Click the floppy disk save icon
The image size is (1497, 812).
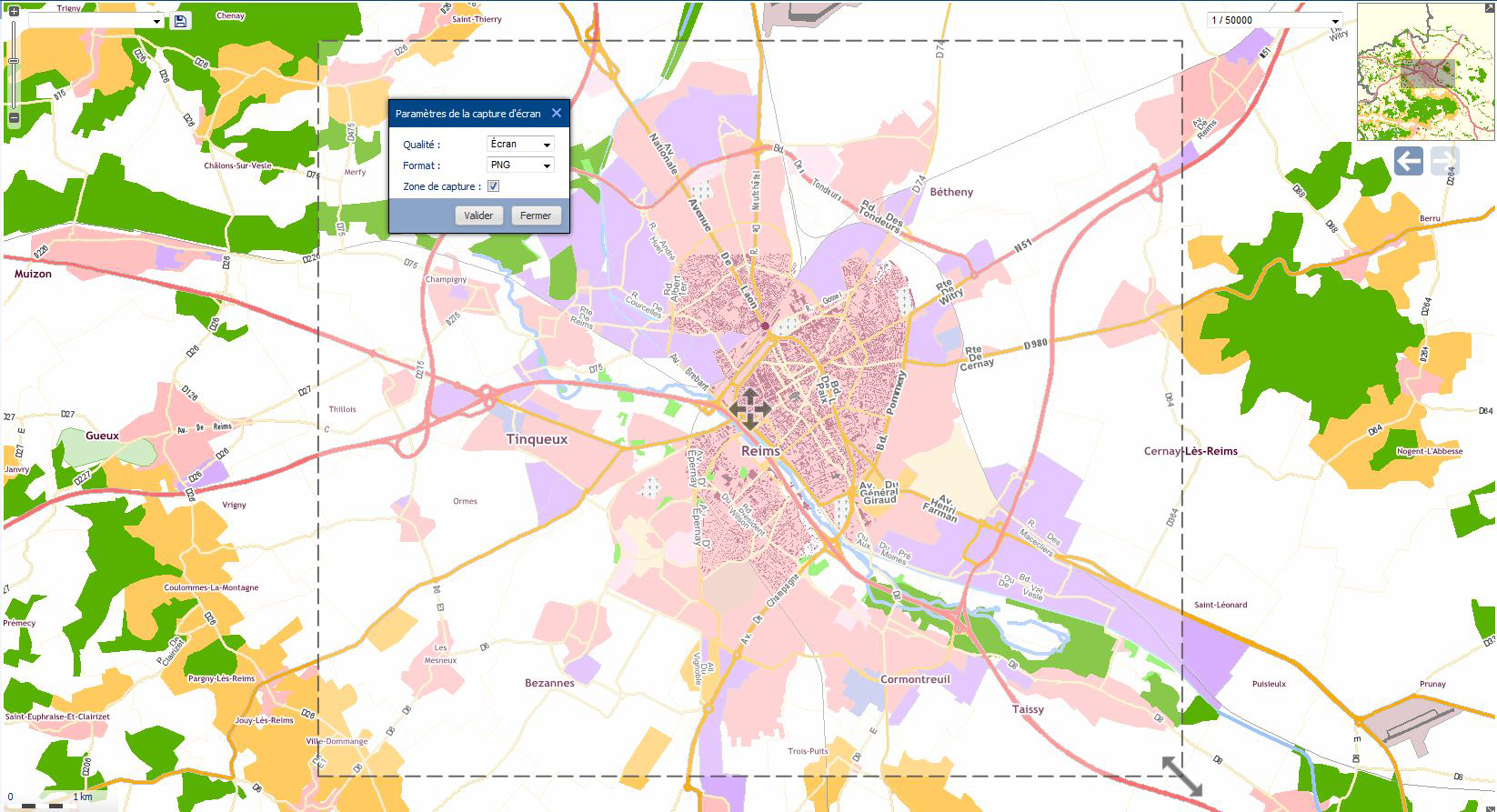pos(180,21)
